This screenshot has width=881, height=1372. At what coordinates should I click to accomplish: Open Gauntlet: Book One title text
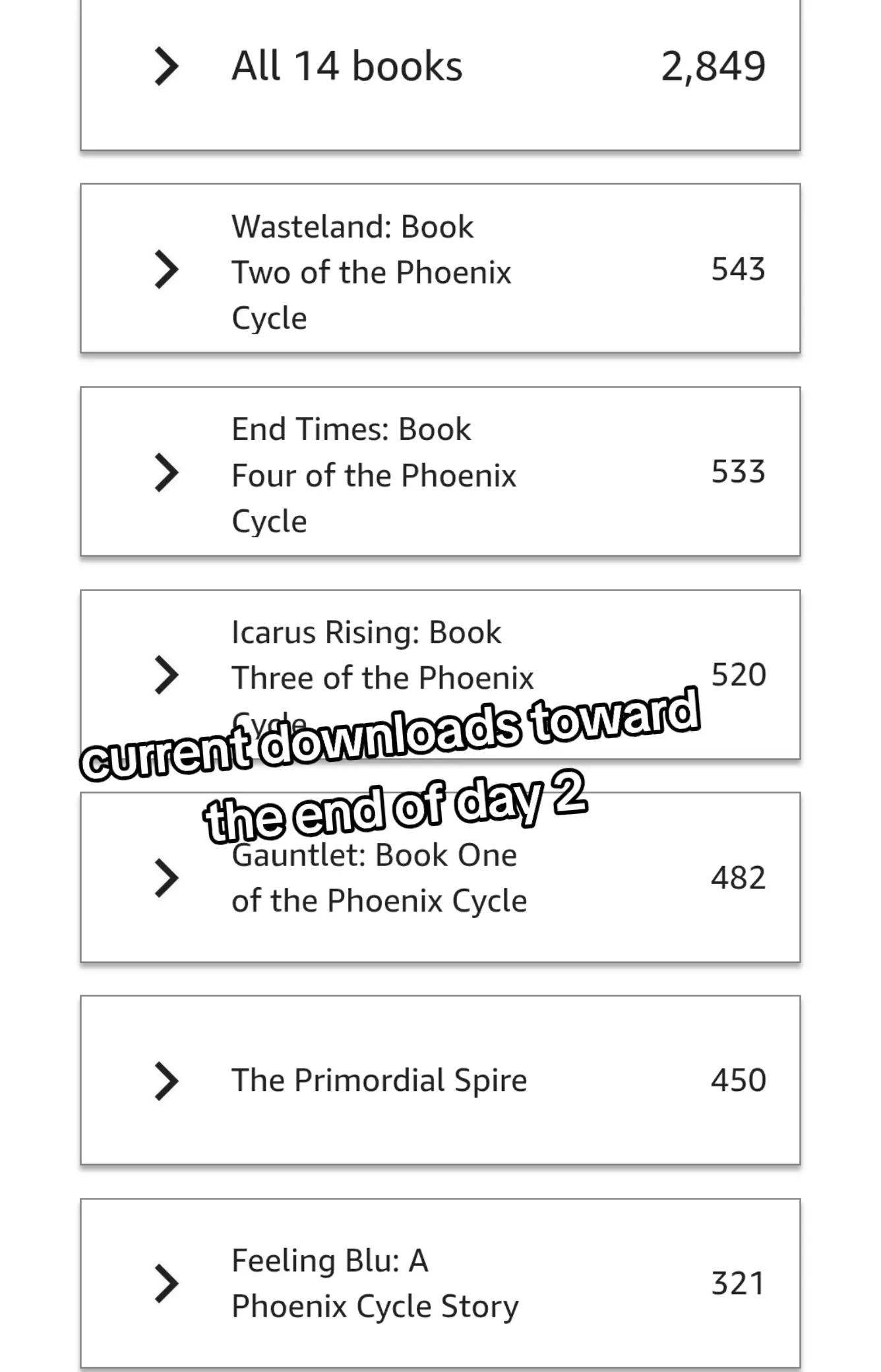[x=379, y=878]
